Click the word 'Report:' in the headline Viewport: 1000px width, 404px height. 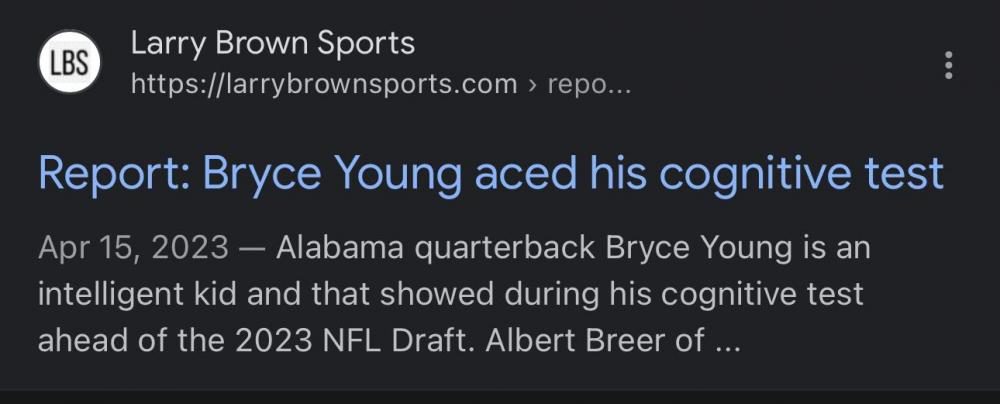pyautogui.click(x=112, y=174)
